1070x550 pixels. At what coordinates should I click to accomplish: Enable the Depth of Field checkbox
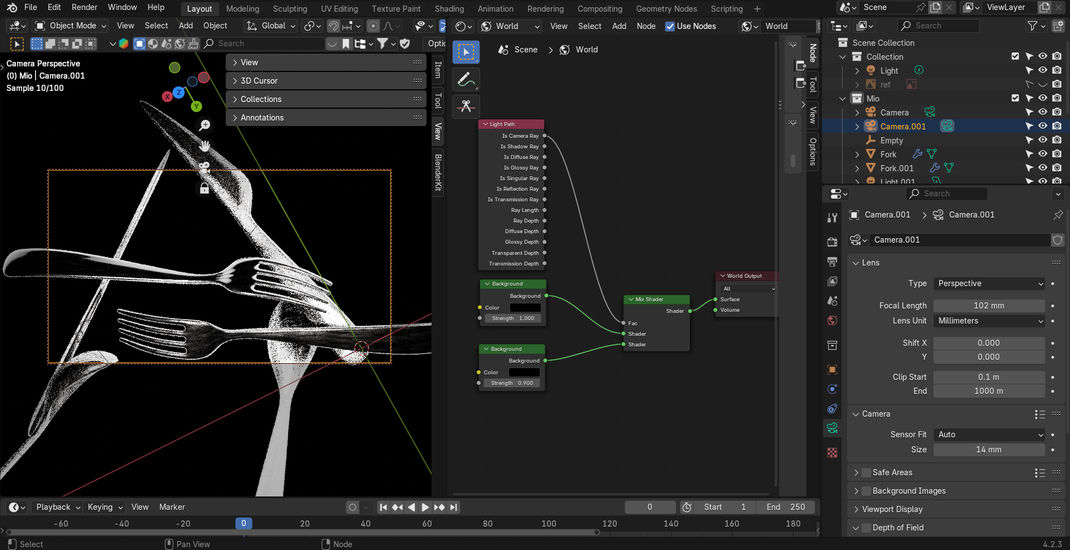click(x=866, y=527)
